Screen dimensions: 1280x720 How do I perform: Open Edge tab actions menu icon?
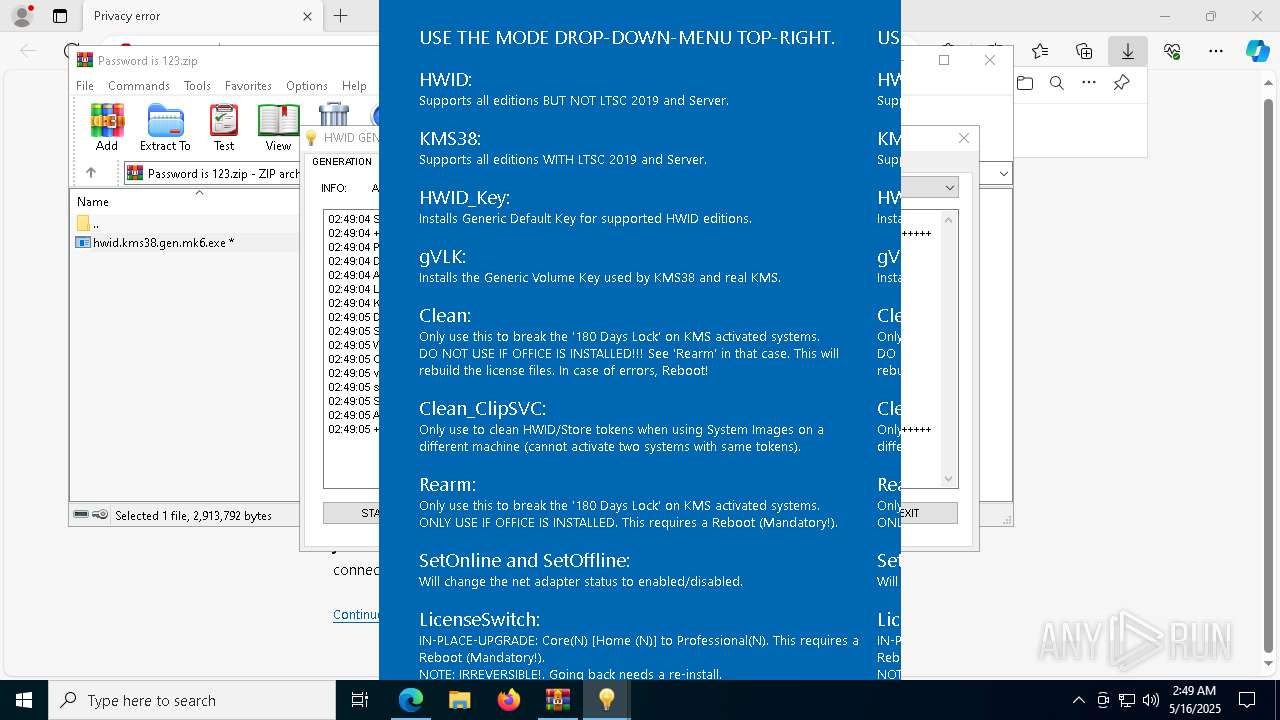(x=60, y=16)
